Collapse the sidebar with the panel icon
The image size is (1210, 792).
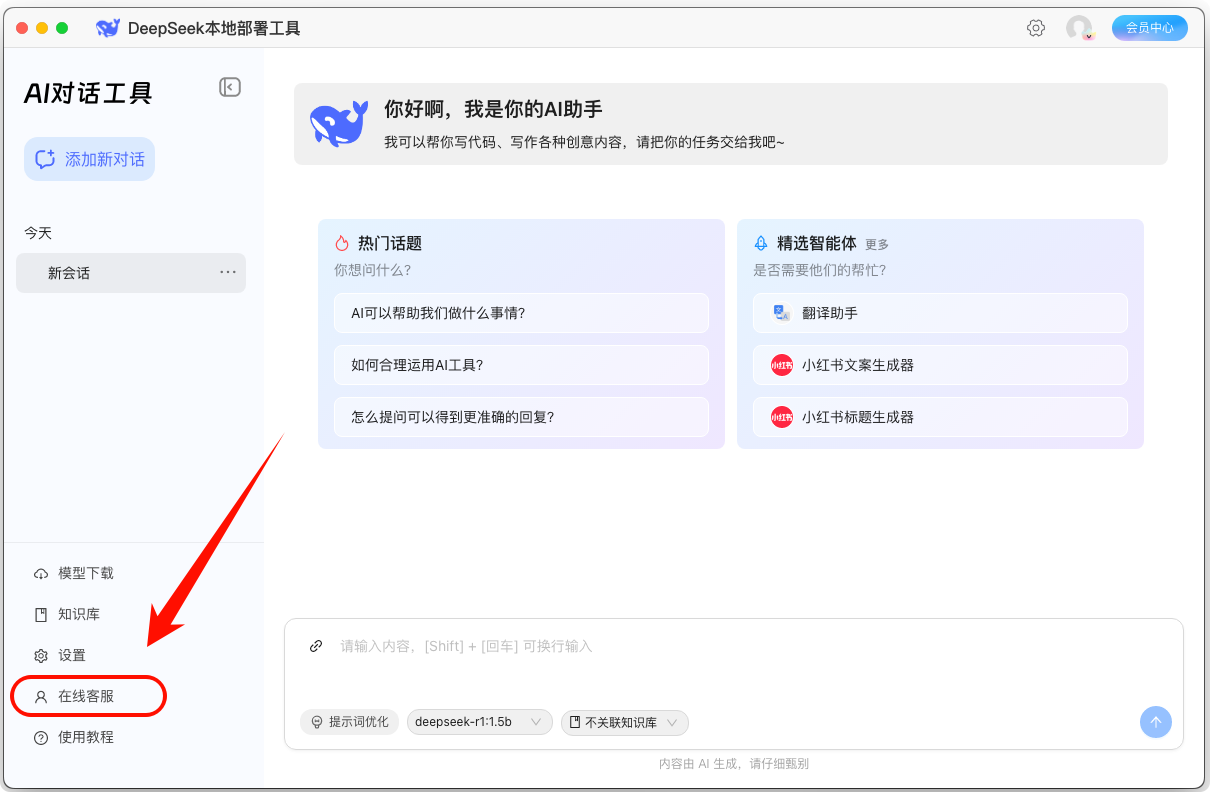point(230,87)
